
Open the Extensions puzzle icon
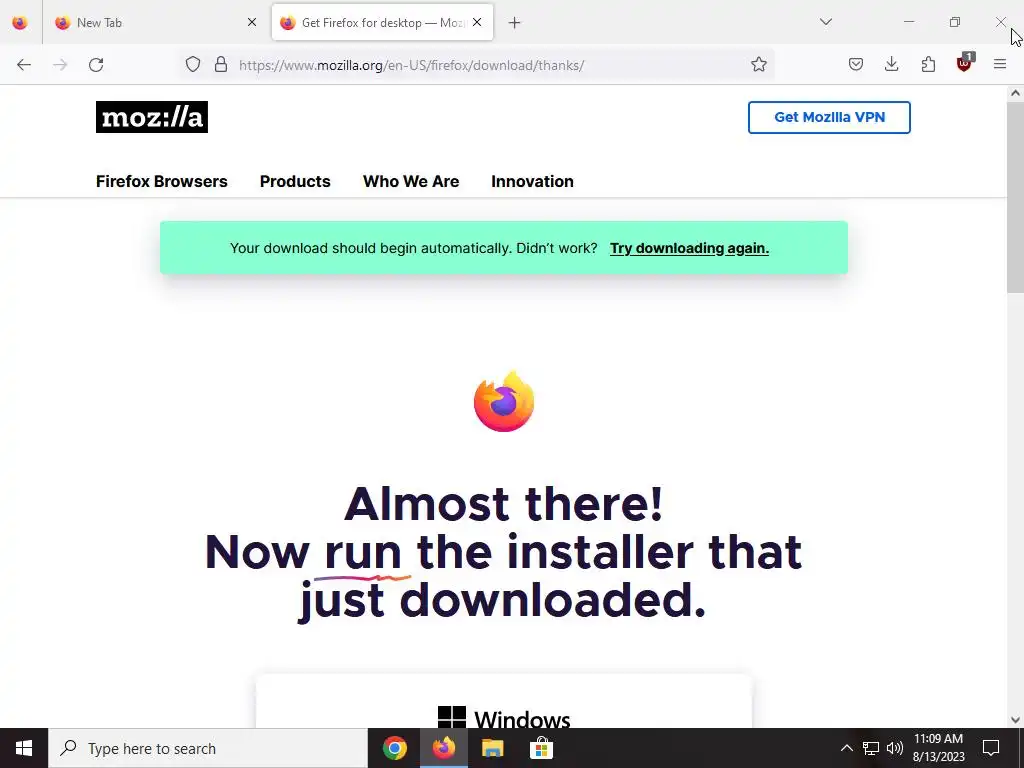tap(928, 65)
